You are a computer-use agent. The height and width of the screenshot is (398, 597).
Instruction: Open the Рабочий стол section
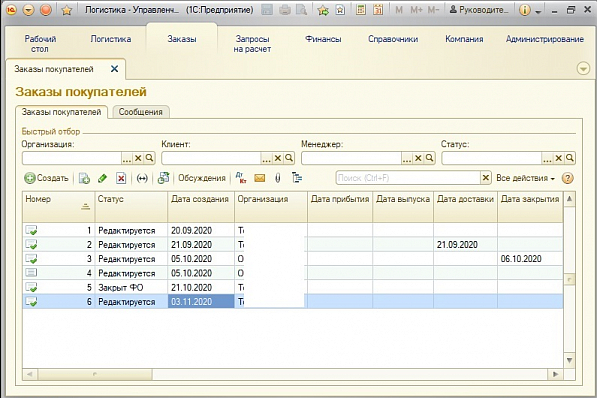40,44
